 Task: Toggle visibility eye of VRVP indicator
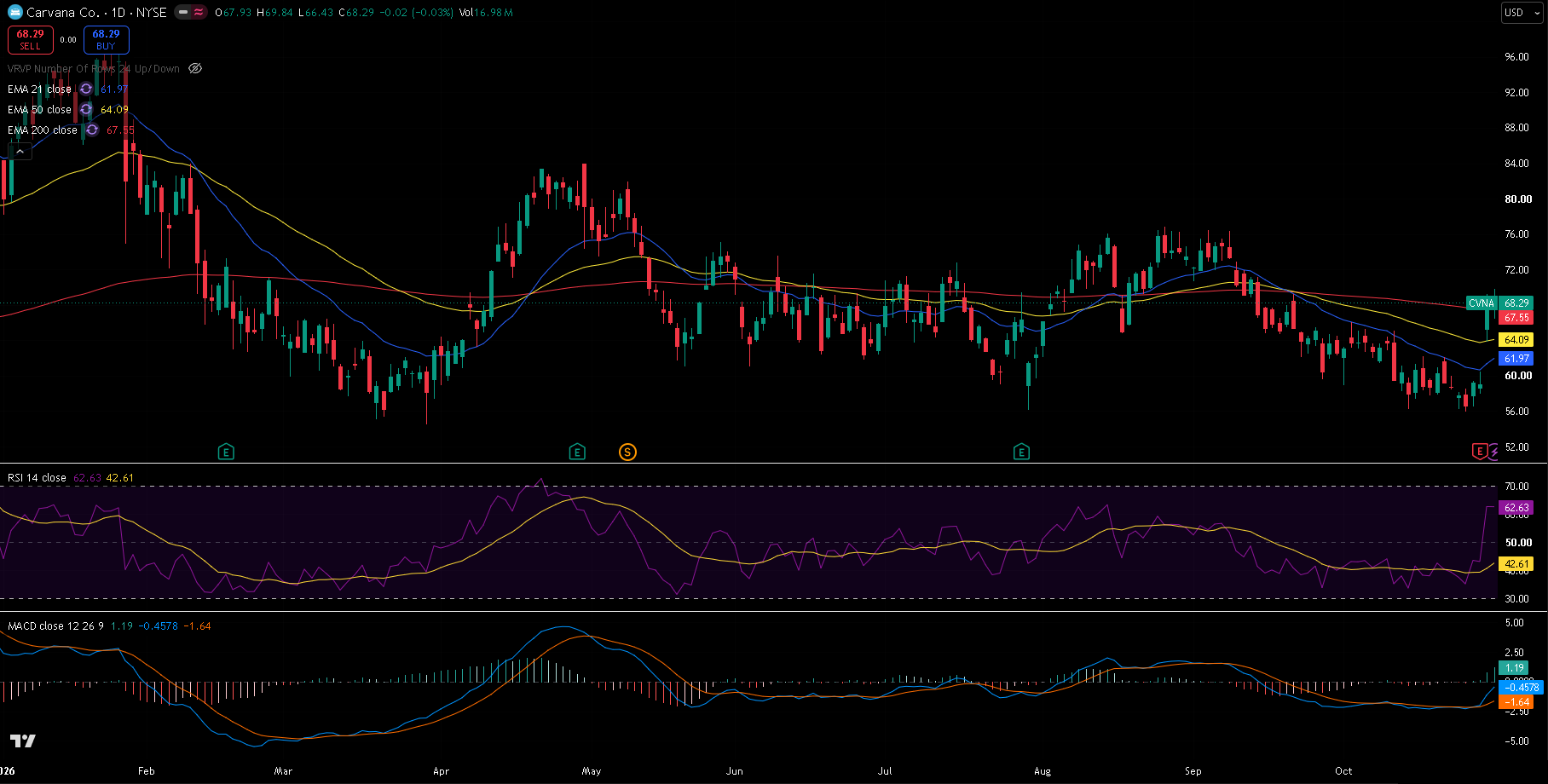pos(195,69)
